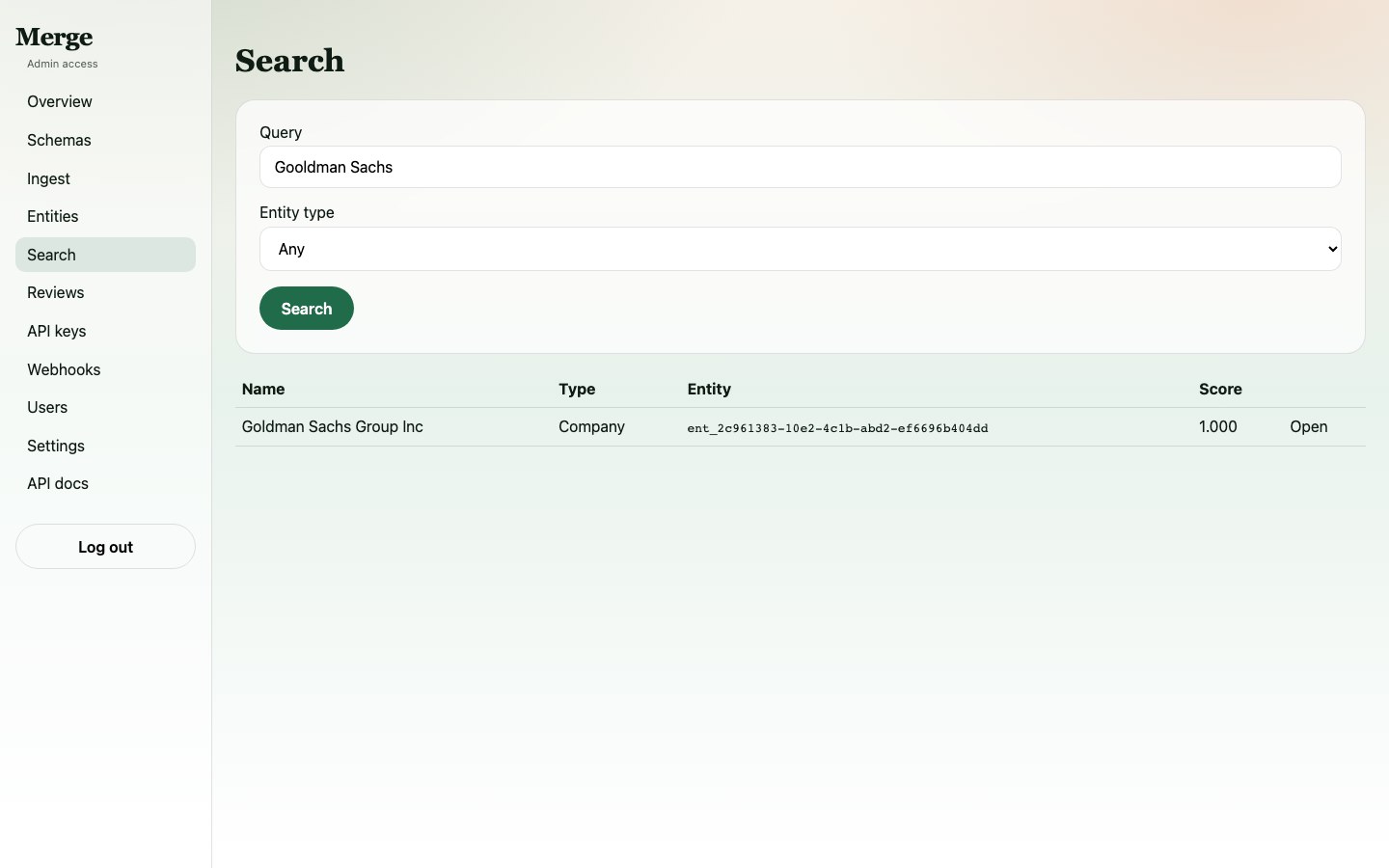Open the Overview page in sidebar

pos(105,102)
